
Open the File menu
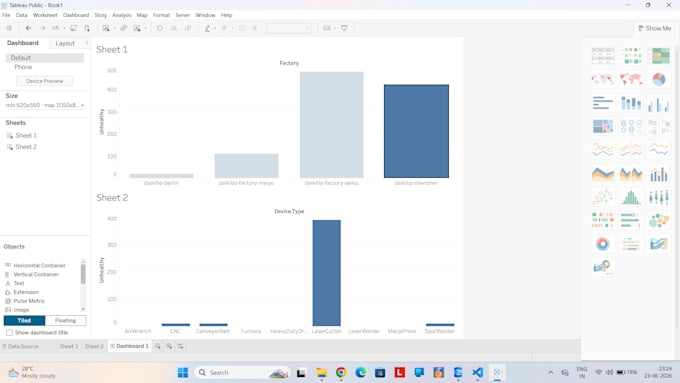click(6, 15)
